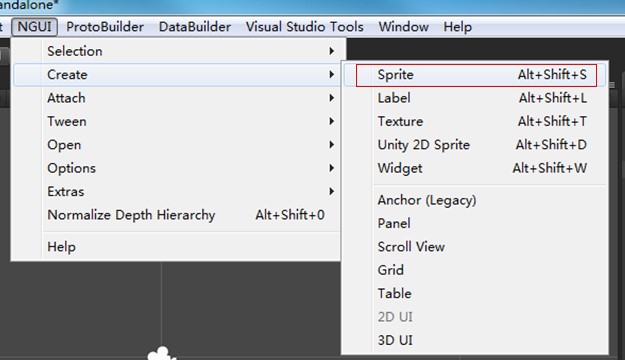The height and width of the screenshot is (360, 625).
Task: Open the Window menu
Action: point(403,27)
